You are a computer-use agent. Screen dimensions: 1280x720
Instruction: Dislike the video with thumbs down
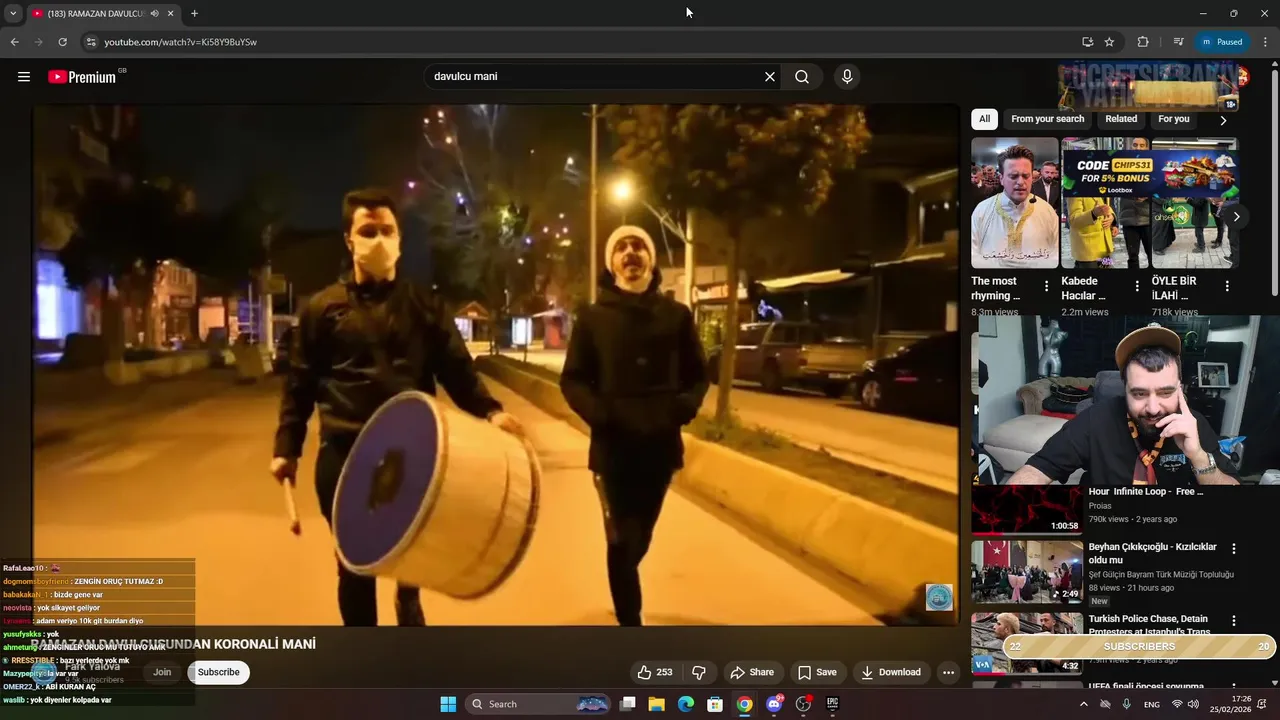(699, 672)
